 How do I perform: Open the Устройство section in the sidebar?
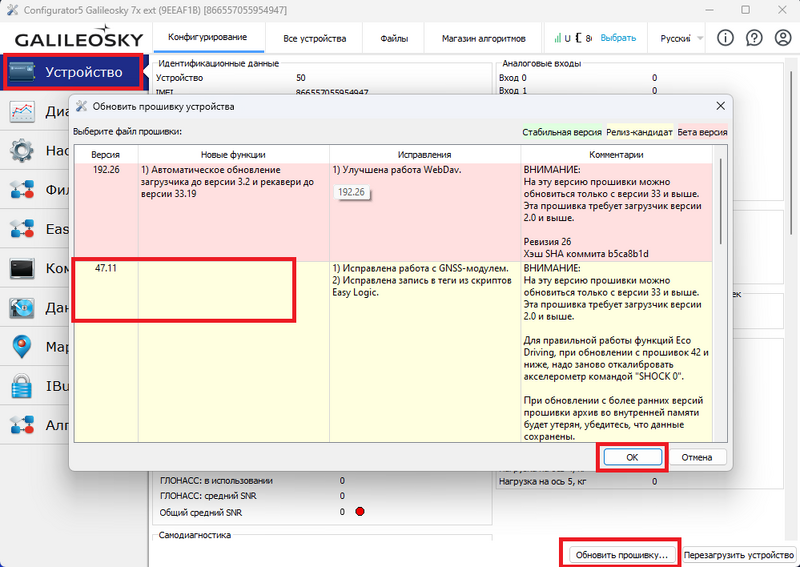[x=73, y=72]
